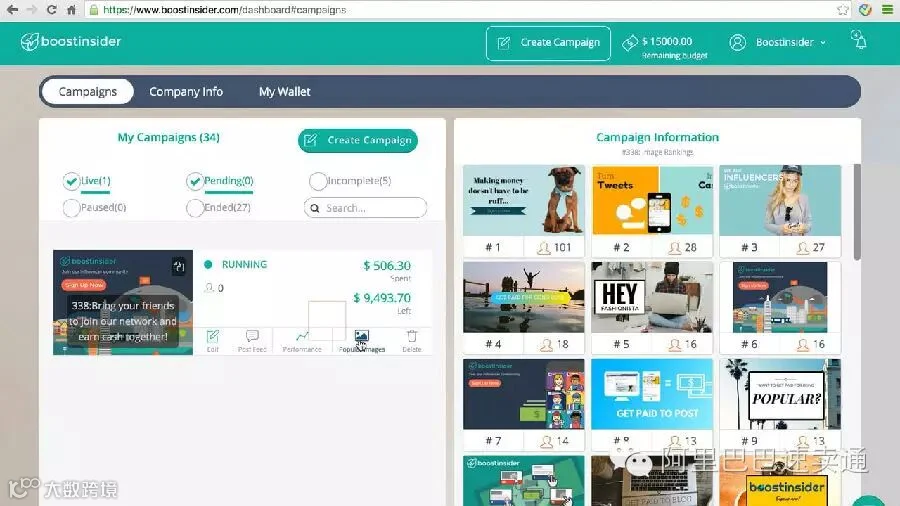Click the RUNNING status label
900x506 pixels.
245,264
